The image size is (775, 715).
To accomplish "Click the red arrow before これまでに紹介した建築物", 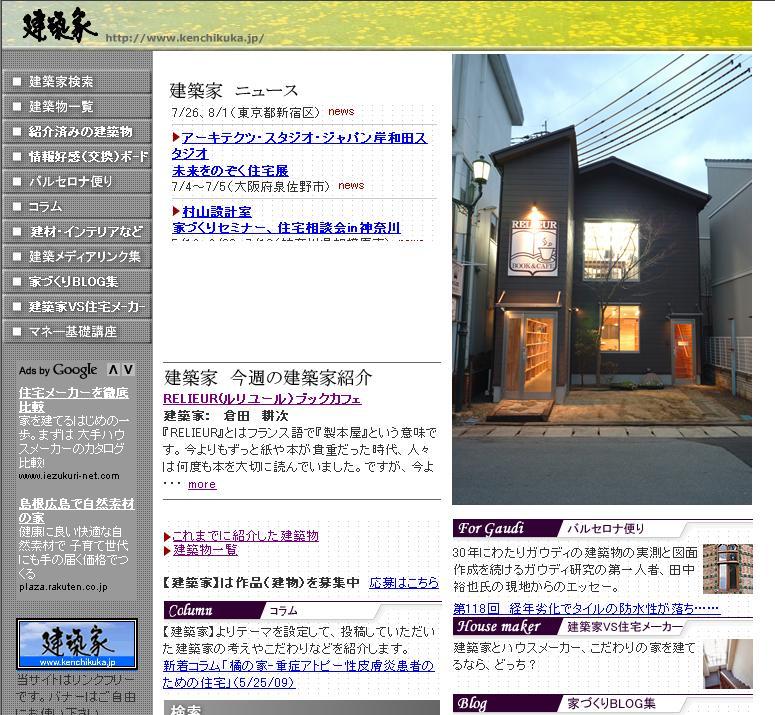I will coord(167,536).
